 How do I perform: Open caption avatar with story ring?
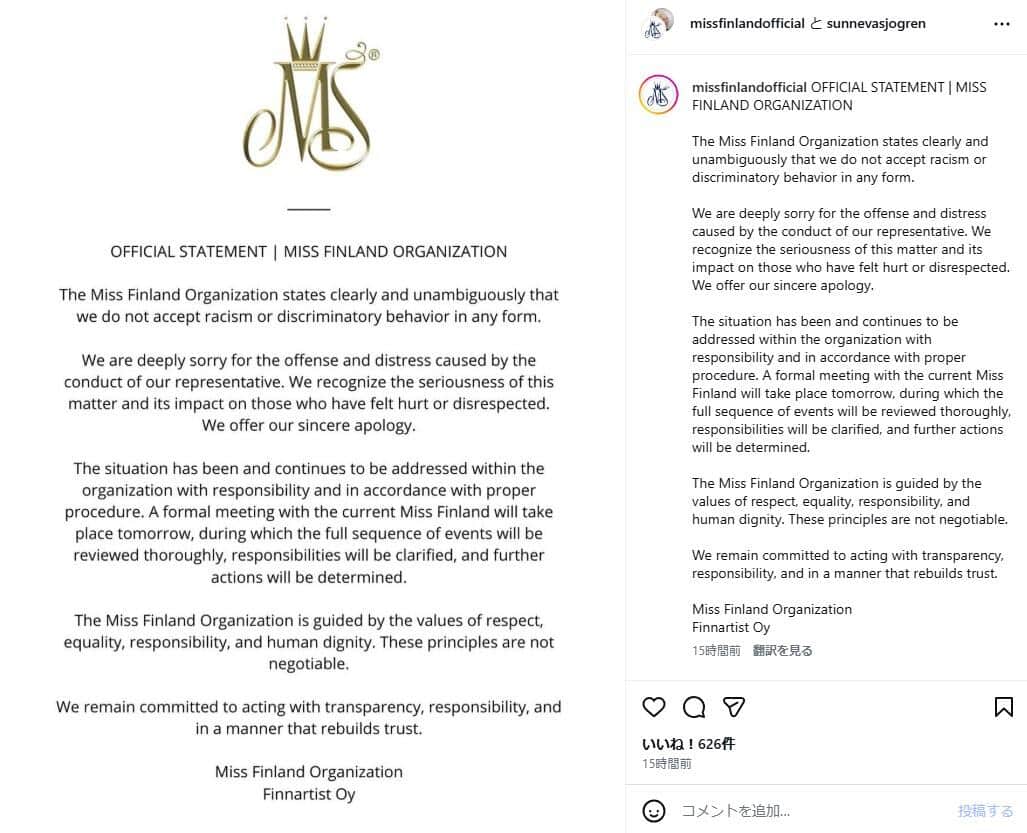coord(659,95)
